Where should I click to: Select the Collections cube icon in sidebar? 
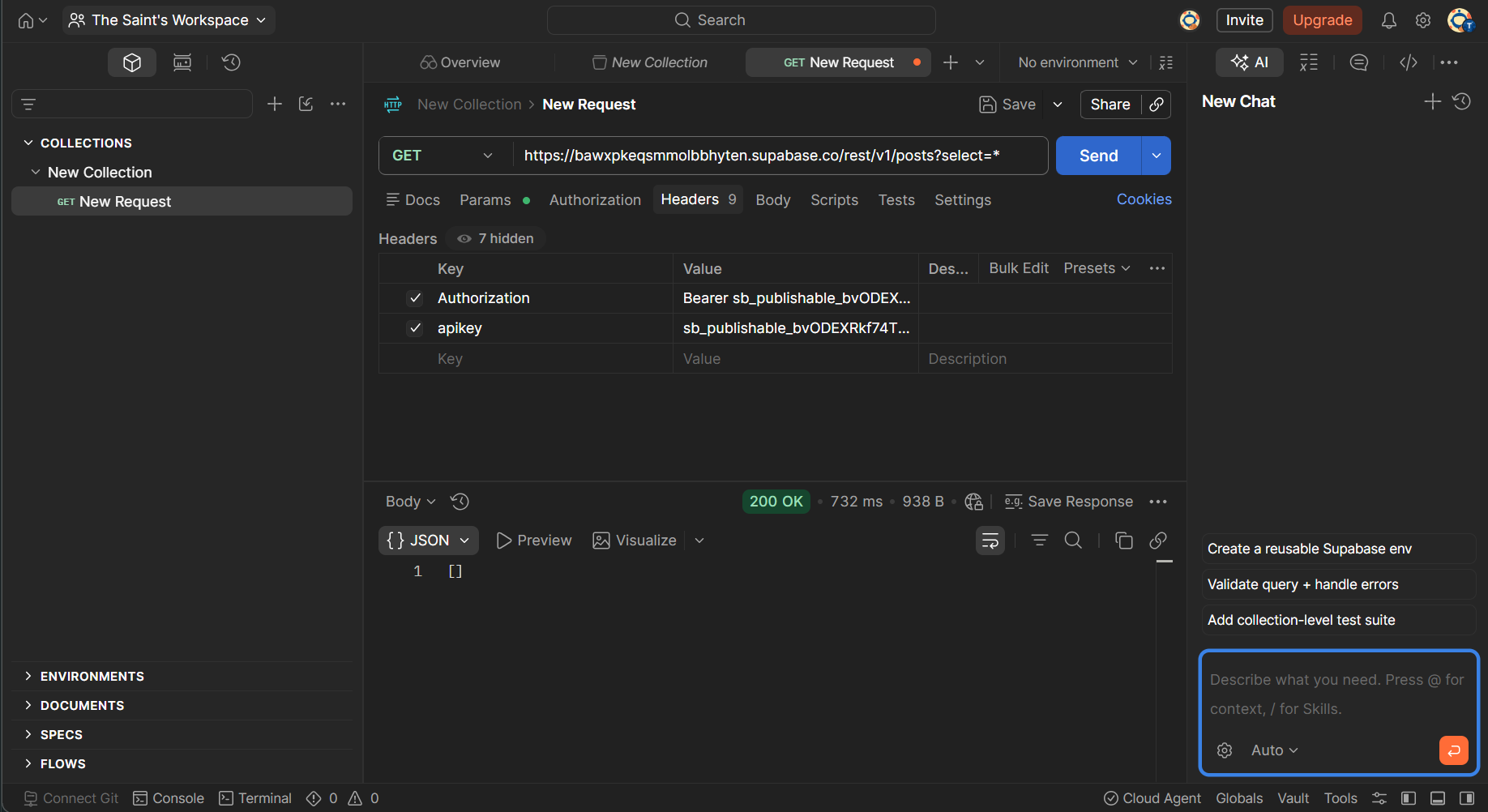point(132,62)
